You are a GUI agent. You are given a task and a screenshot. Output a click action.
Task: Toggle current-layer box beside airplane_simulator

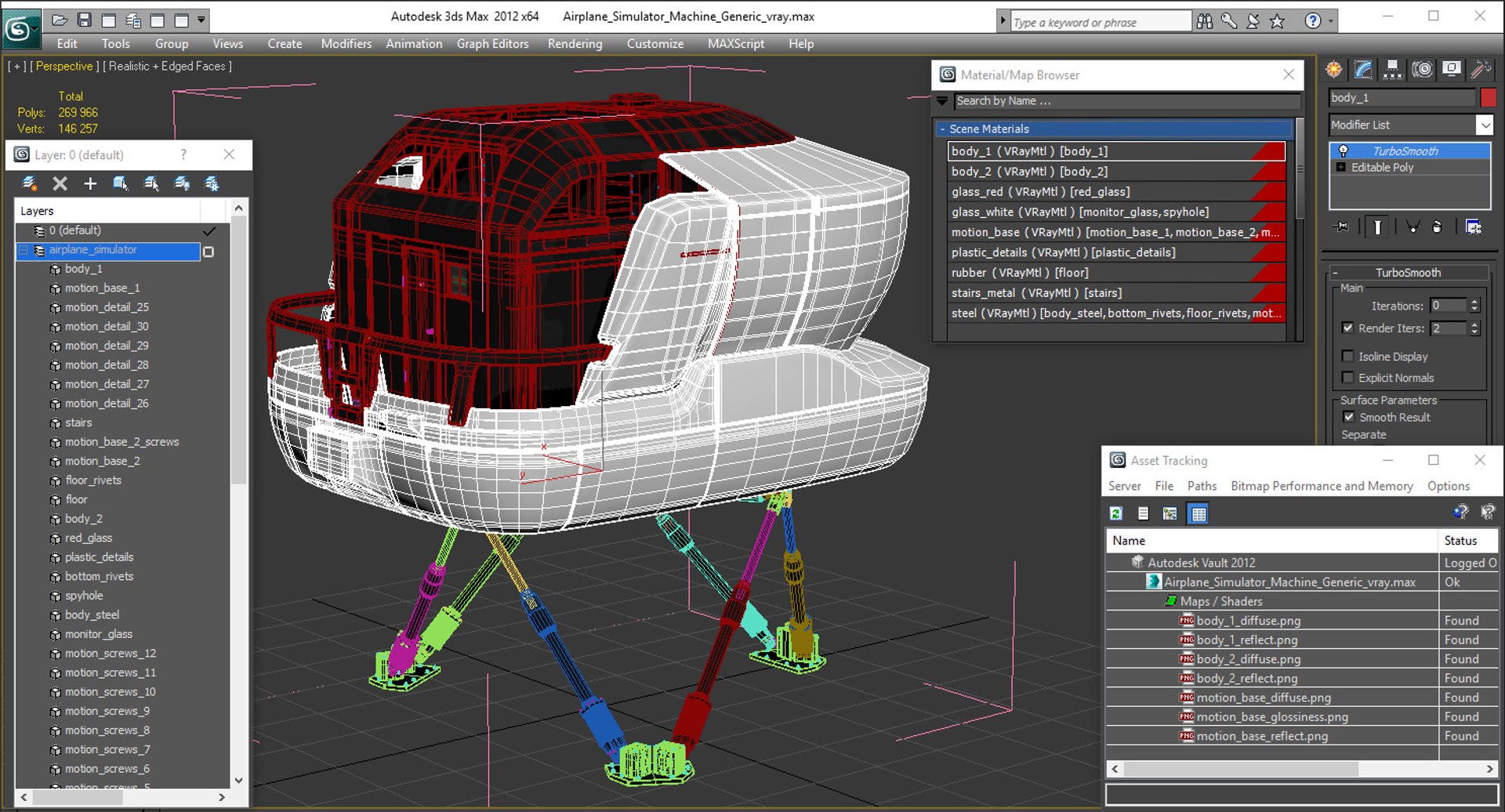[209, 252]
